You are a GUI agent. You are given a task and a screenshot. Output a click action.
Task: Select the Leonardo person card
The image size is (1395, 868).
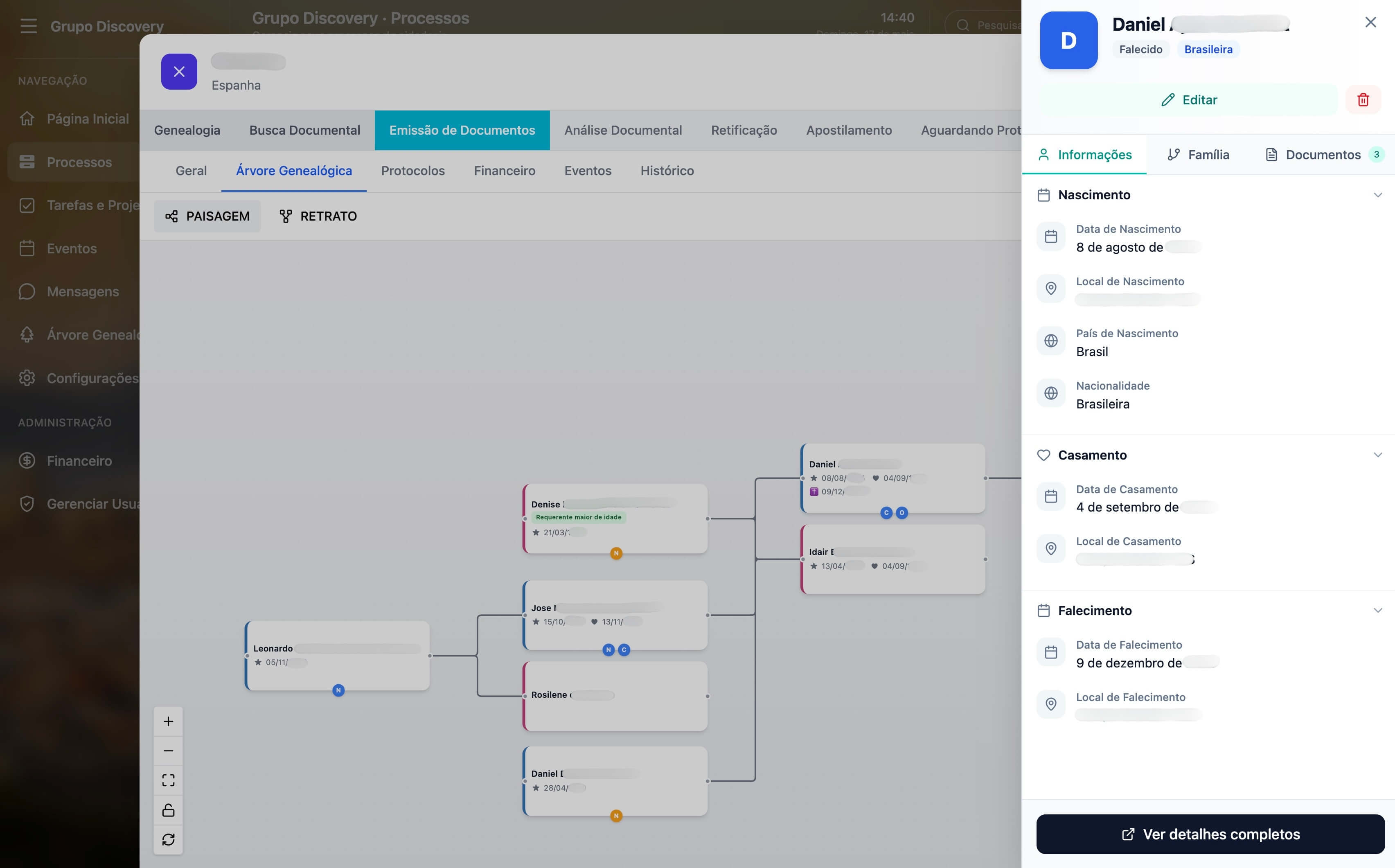[338, 656]
